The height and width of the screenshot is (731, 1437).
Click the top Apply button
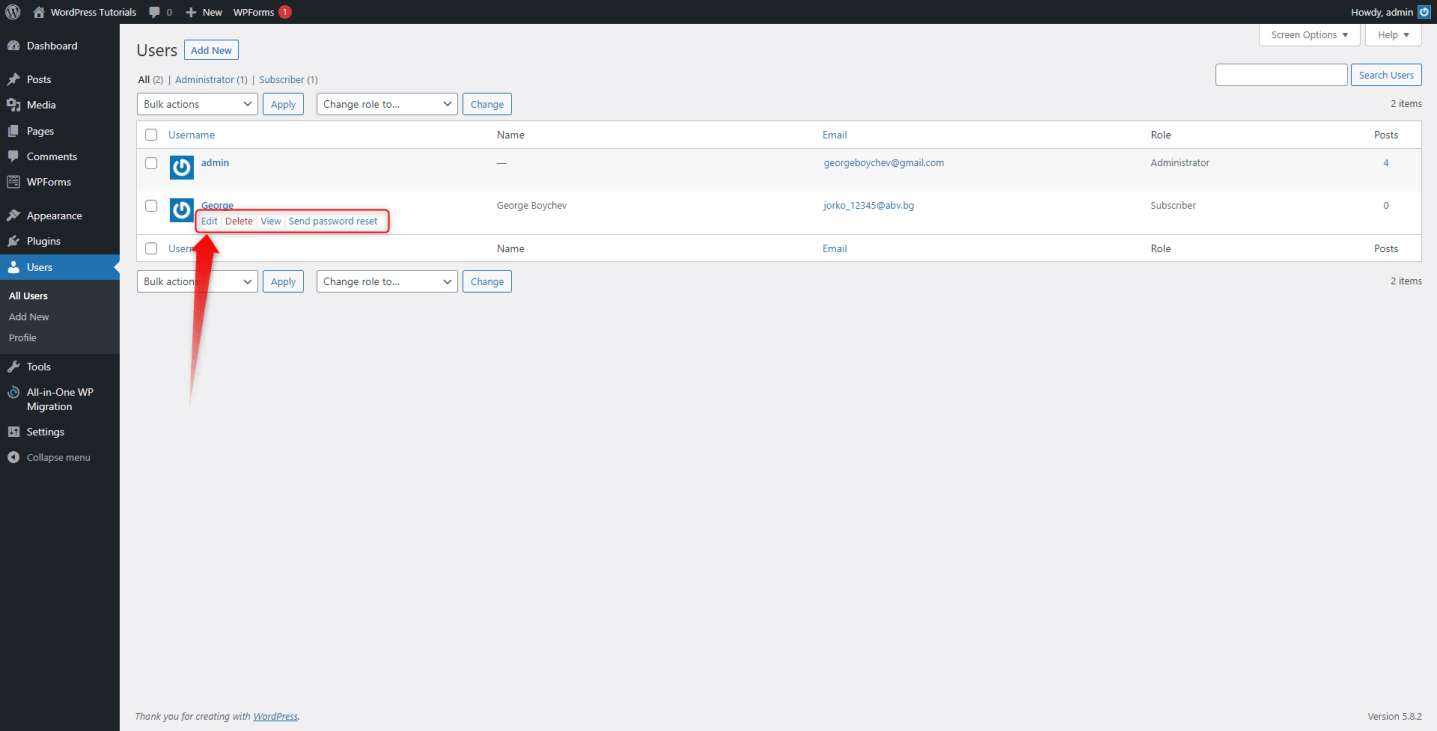tap(284, 104)
